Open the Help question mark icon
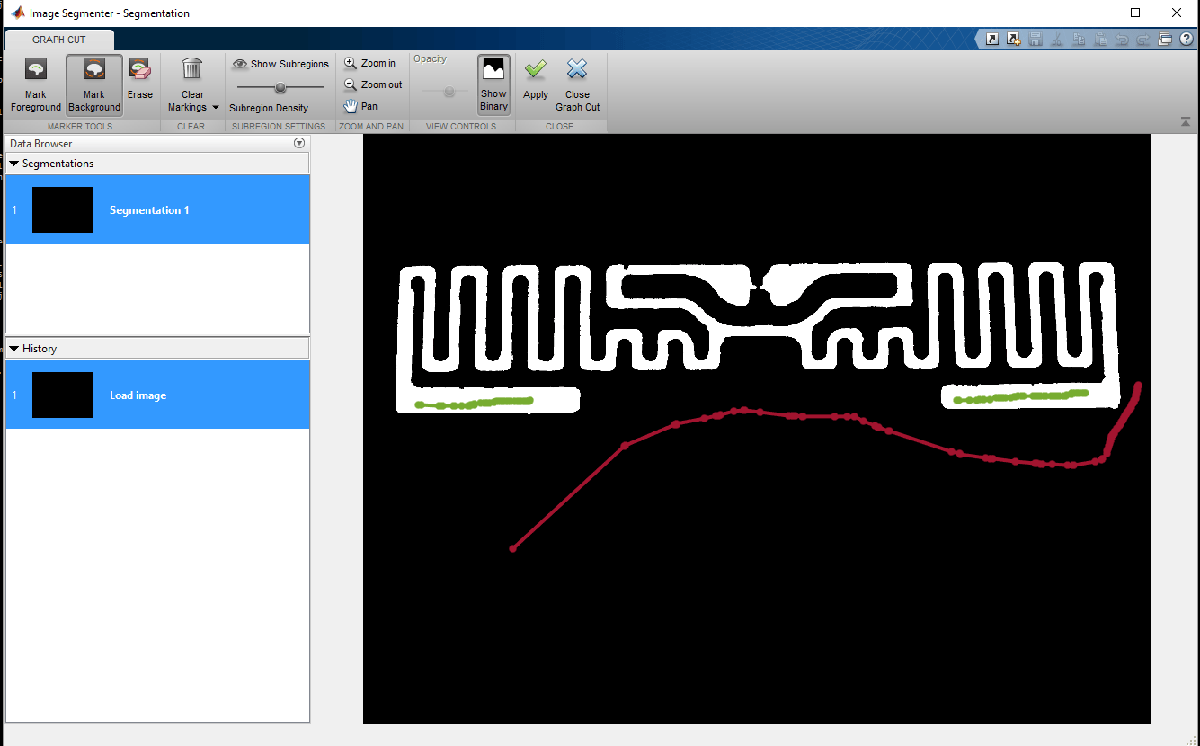 pos(1186,40)
